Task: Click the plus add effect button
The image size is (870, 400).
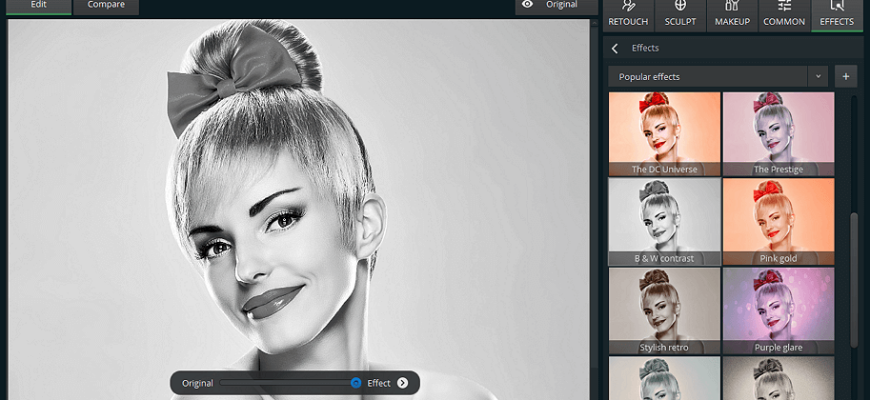Action: (846, 77)
